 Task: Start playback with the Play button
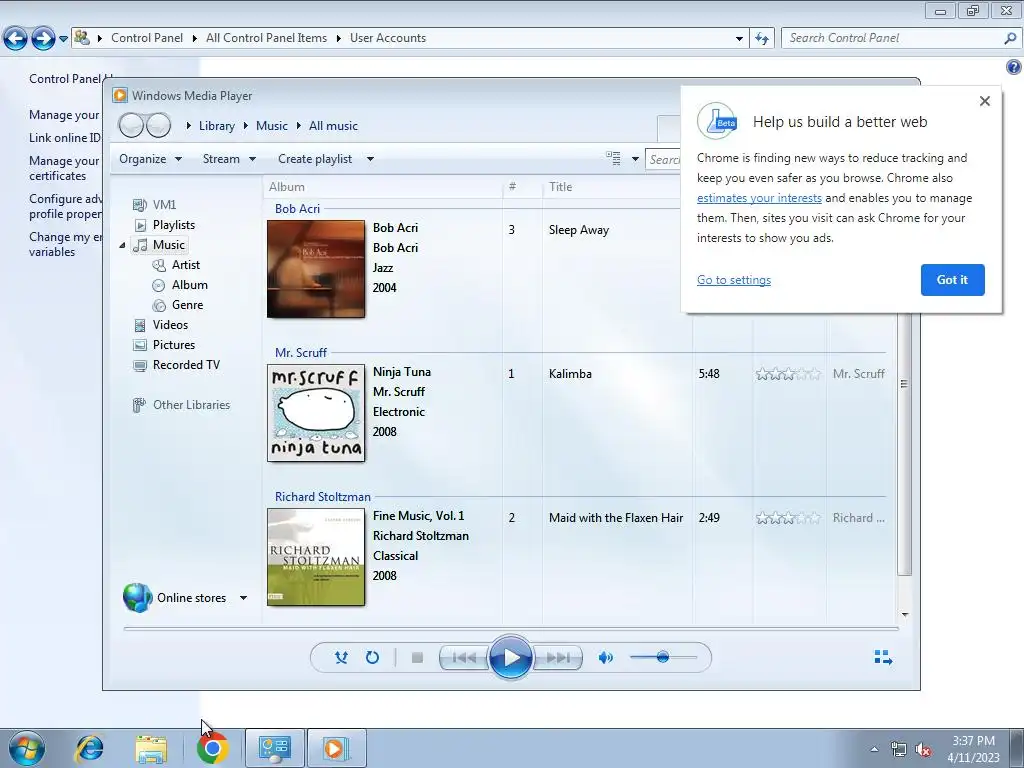(510, 658)
